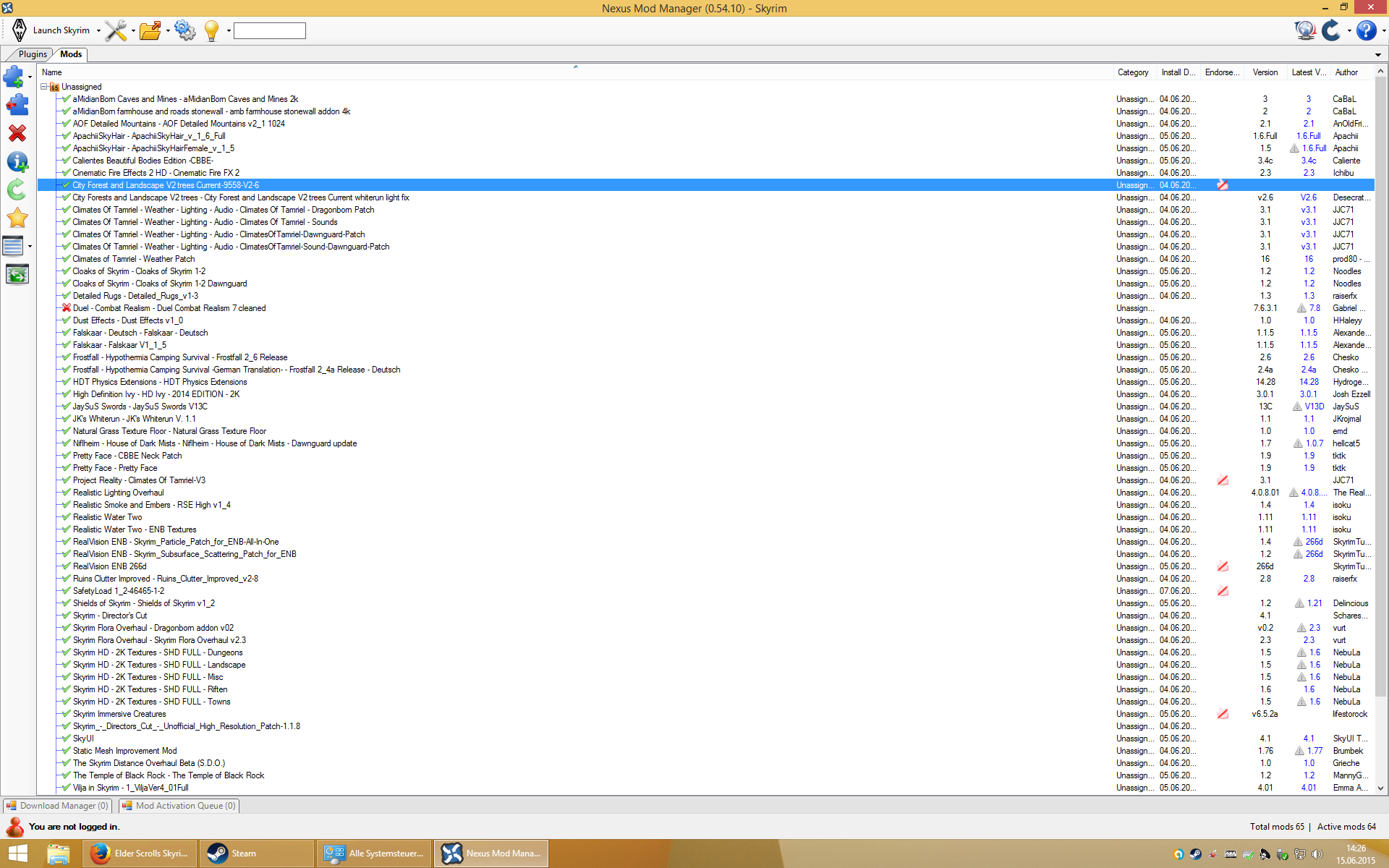Screen dimensions: 1389x868
Task: Open mod info page icon
Action: (17, 162)
